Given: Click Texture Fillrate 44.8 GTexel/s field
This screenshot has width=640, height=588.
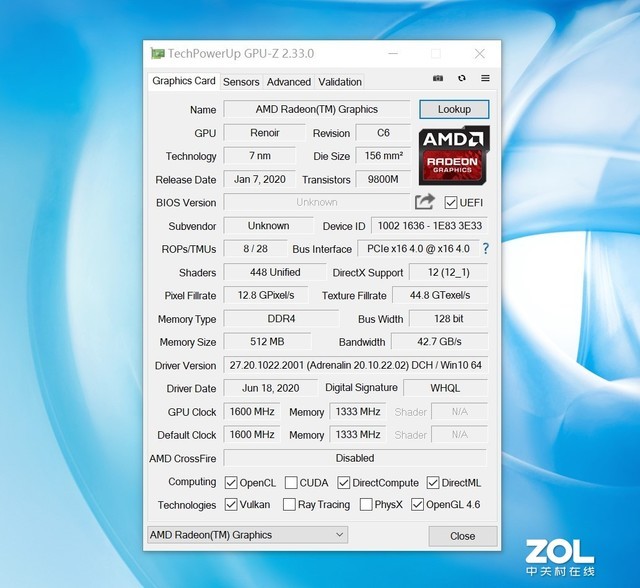Looking at the screenshot, I should [440, 295].
